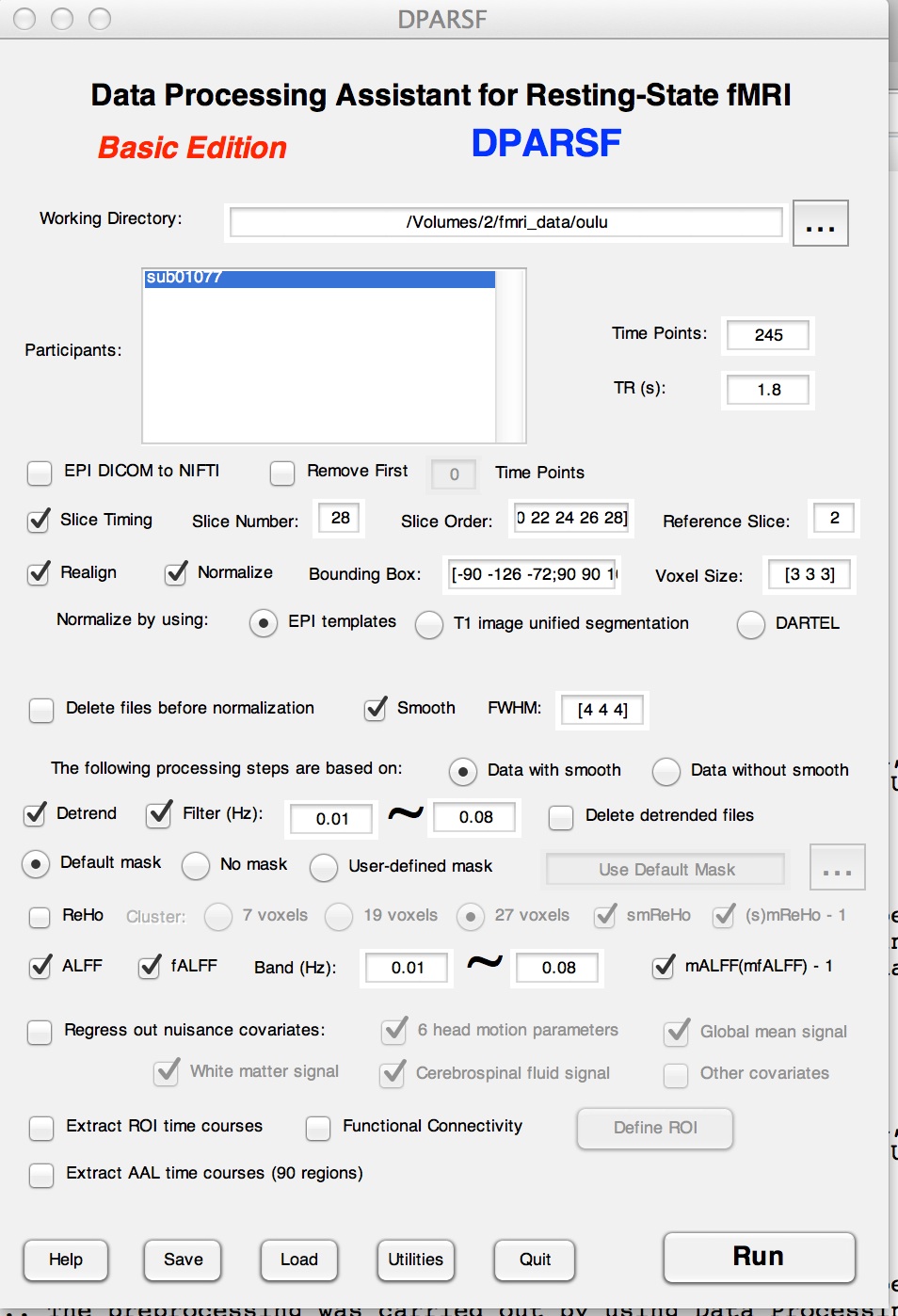Click the Define ROI button
898x1316 pixels.
655,1128
